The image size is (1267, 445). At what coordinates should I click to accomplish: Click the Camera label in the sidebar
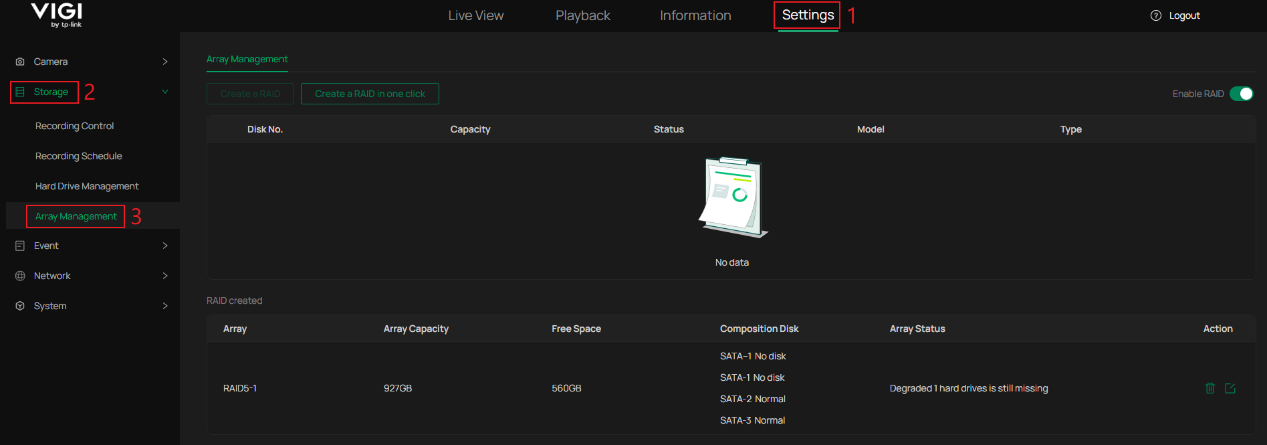click(x=51, y=62)
